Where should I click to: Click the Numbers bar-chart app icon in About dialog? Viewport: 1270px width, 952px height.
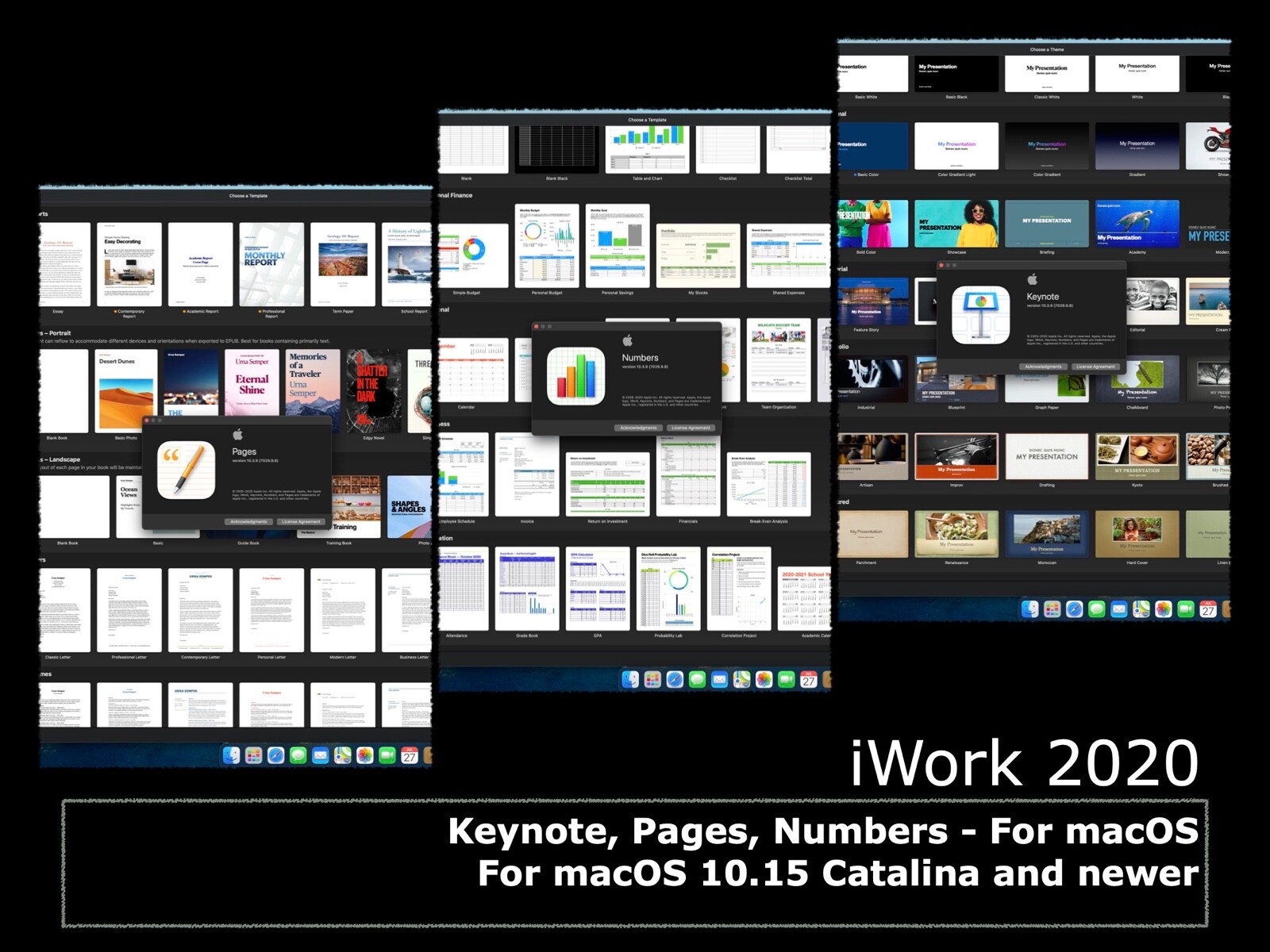coord(575,376)
